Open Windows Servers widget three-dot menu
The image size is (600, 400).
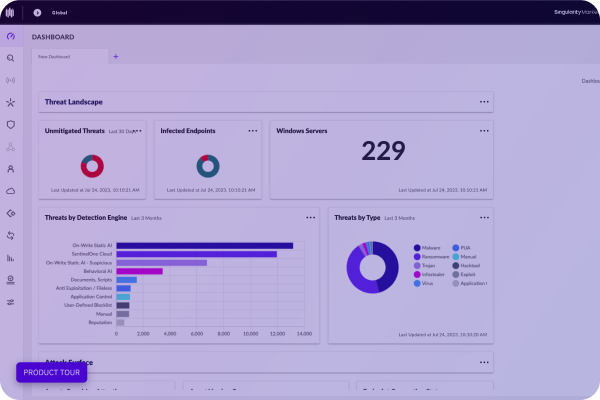(484, 130)
